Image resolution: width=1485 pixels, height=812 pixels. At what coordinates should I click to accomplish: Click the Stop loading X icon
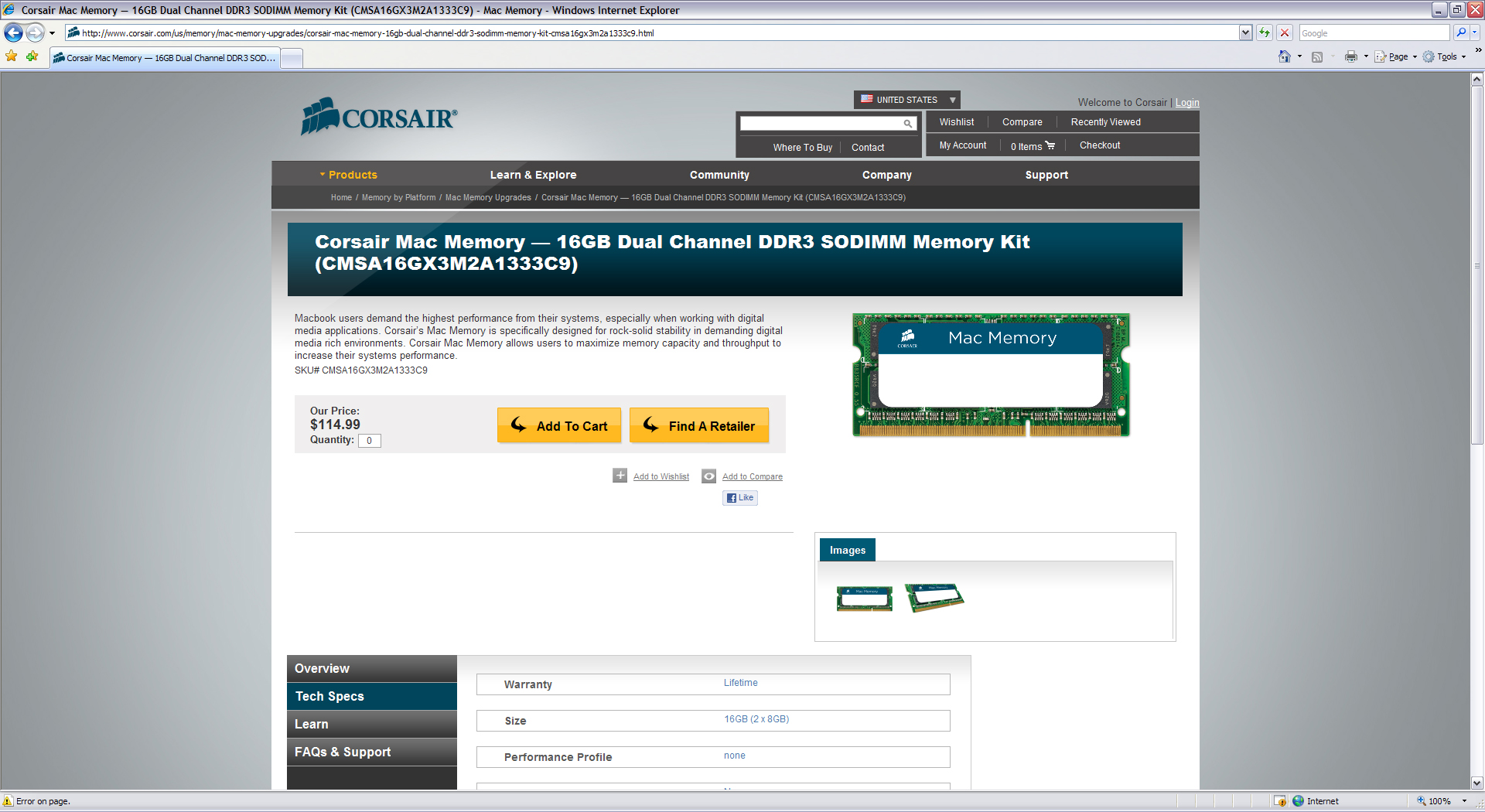[x=1285, y=32]
